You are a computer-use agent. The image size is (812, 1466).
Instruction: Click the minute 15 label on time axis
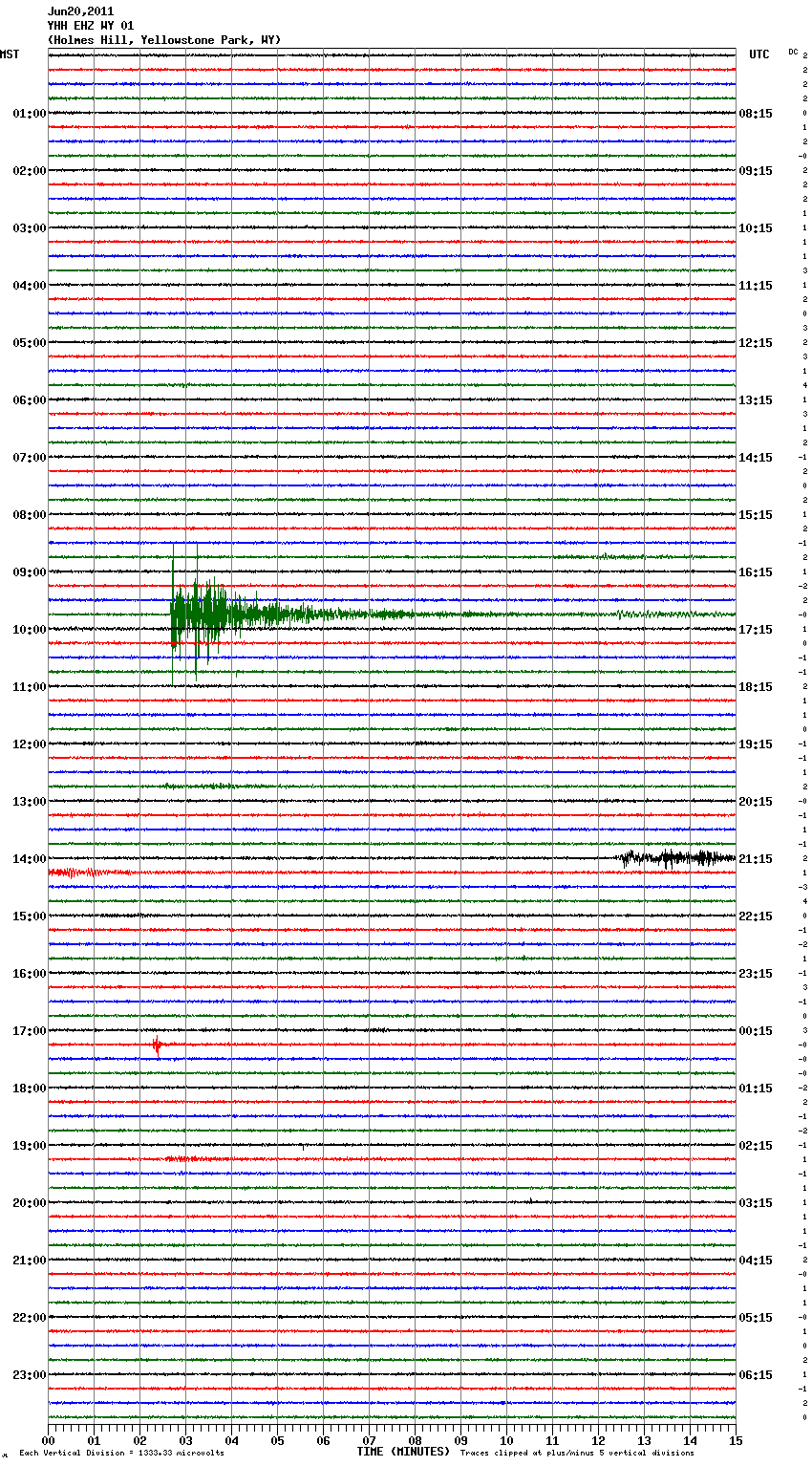pyautogui.click(x=736, y=1440)
